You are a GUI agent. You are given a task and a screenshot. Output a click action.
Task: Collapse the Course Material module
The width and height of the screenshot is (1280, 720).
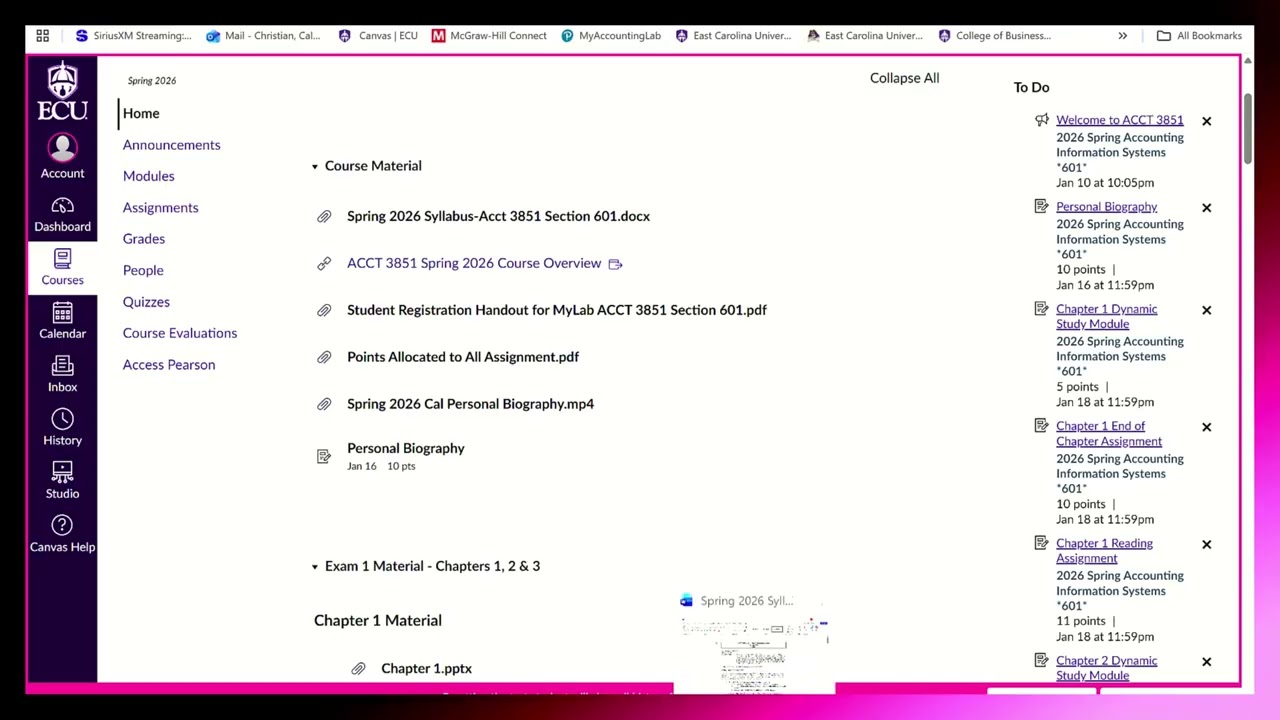(x=314, y=166)
